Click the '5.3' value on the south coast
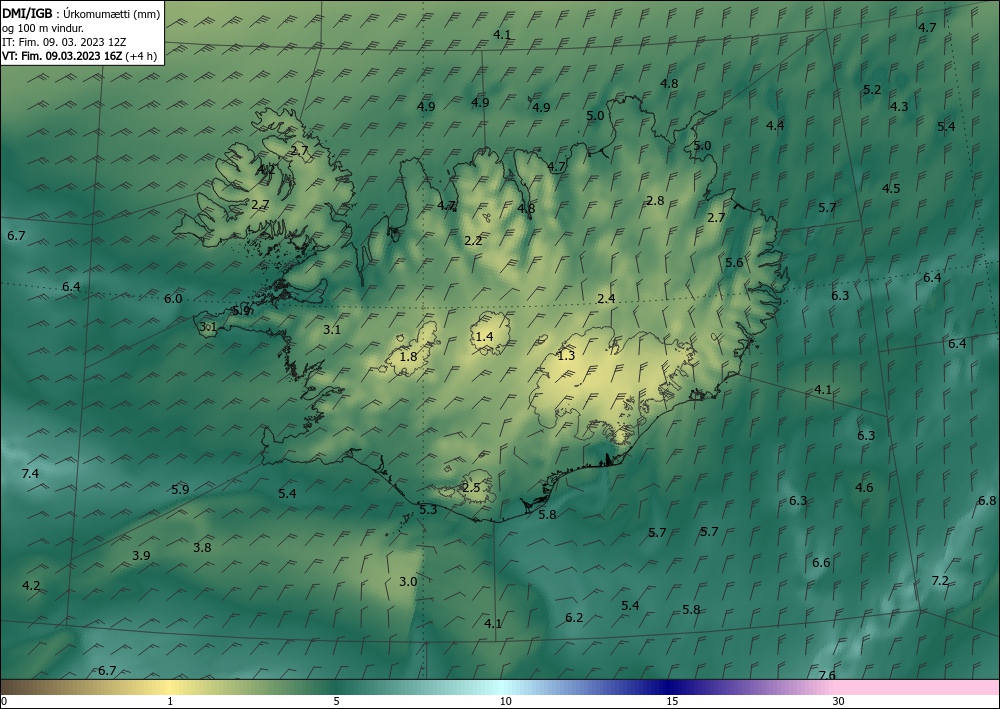 pyautogui.click(x=429, y=509)
